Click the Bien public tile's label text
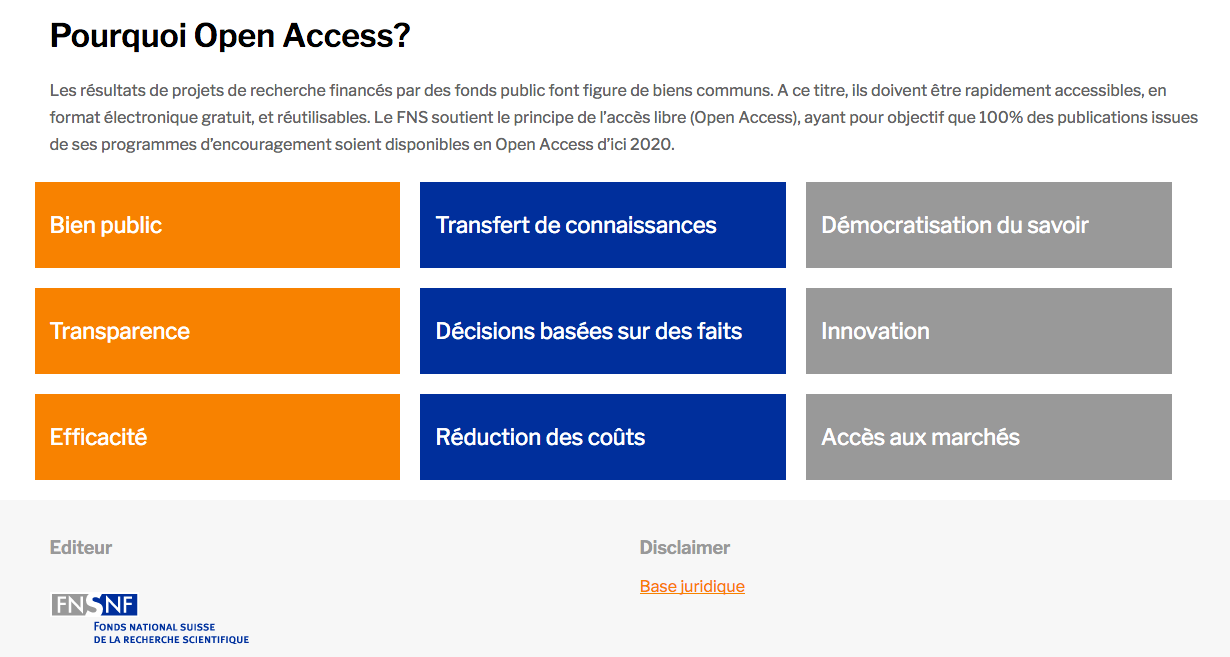Image resolution: width=1230 pixels, height=657 pixels. pos(106,225)
